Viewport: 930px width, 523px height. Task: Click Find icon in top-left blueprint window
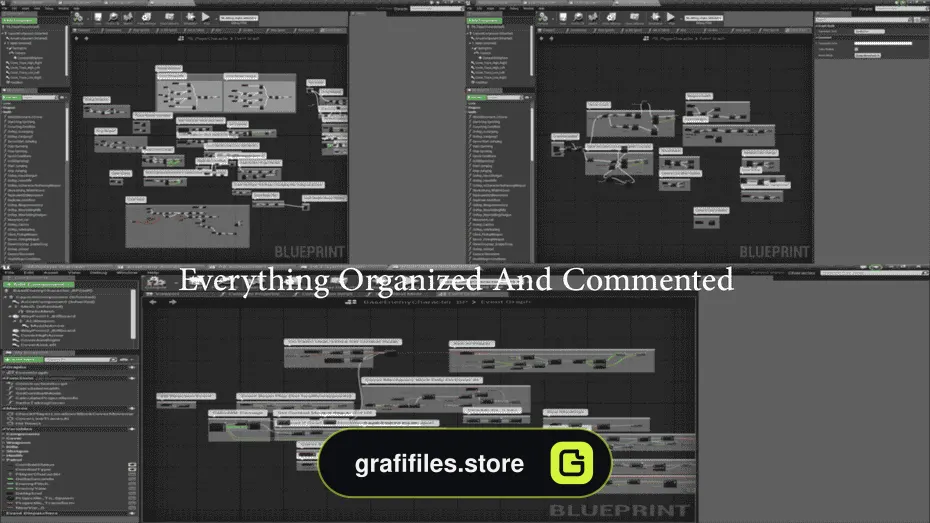pos(128,18)
